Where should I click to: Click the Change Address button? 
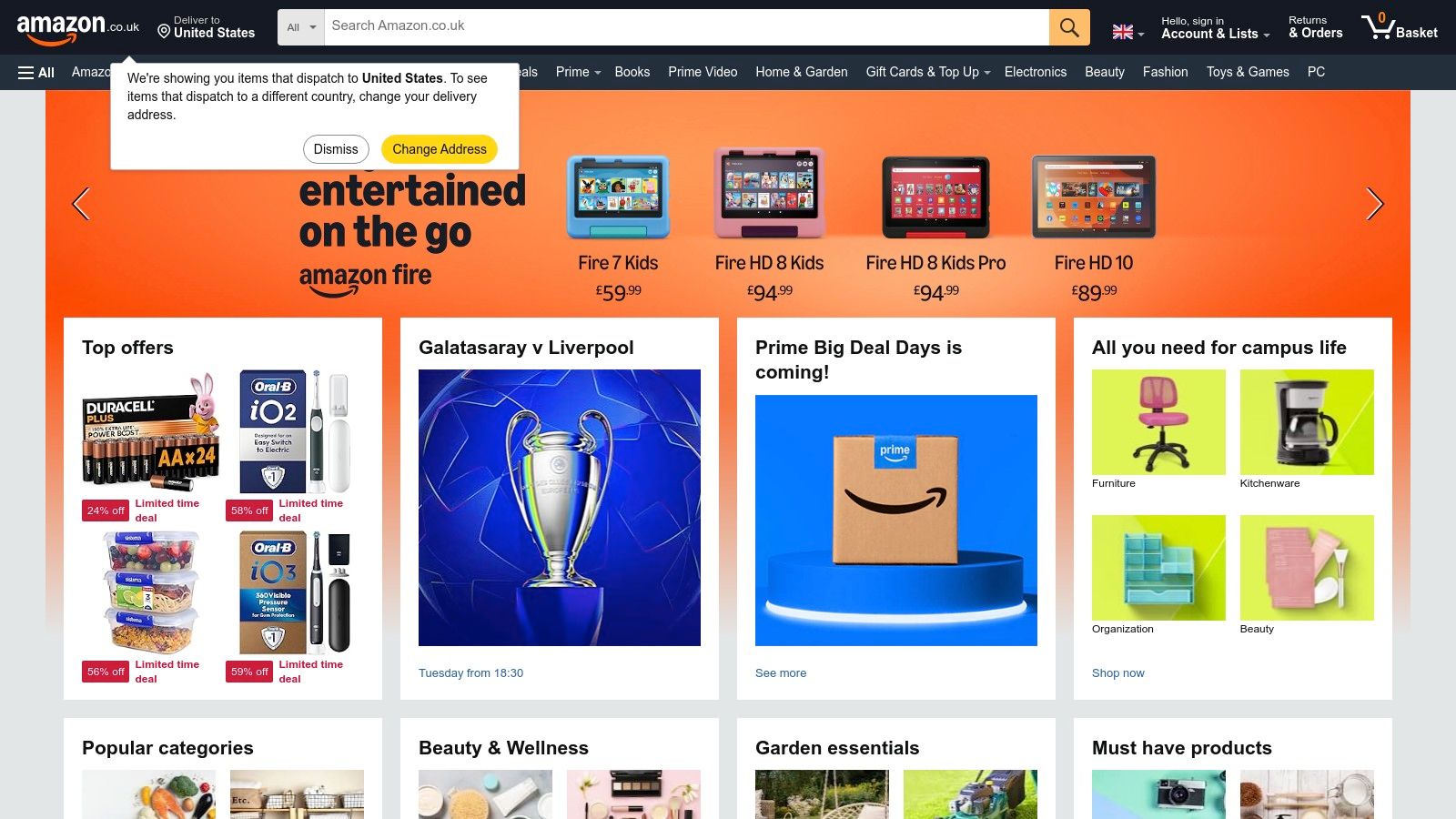(x=440, y=149)
